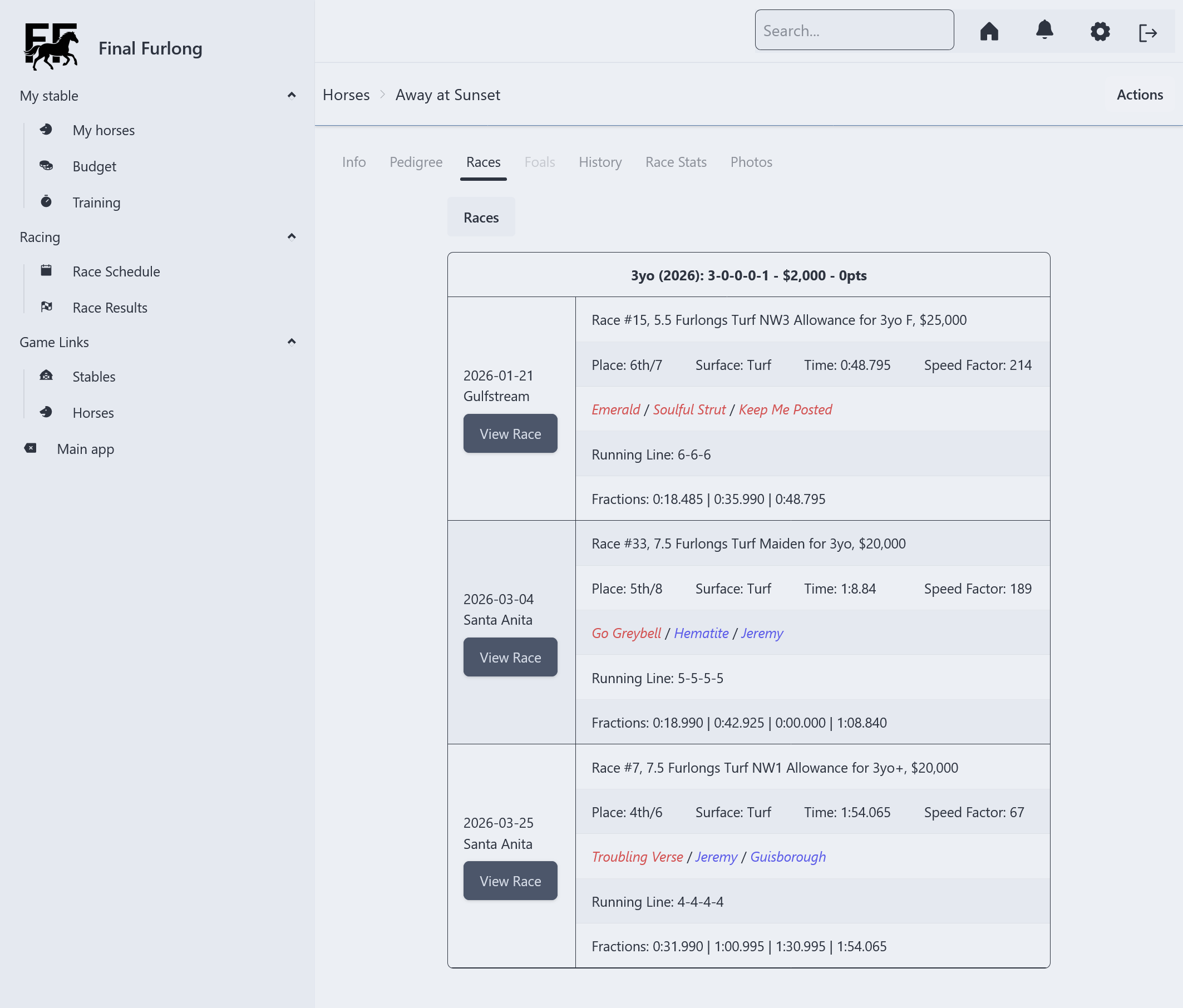
Task: Open notifications bell icon
Action: point(1044,29)
